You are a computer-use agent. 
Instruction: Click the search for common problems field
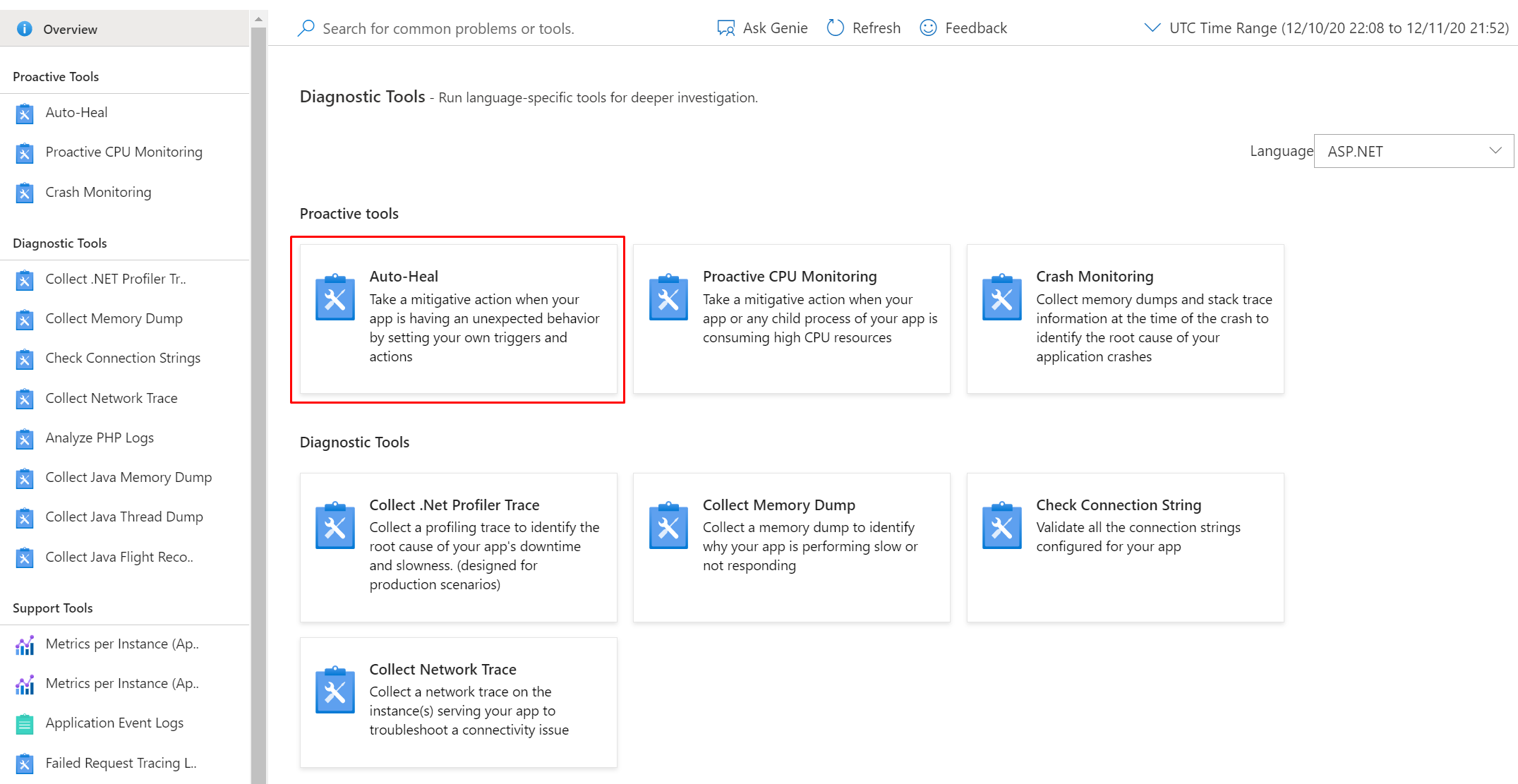449,29
